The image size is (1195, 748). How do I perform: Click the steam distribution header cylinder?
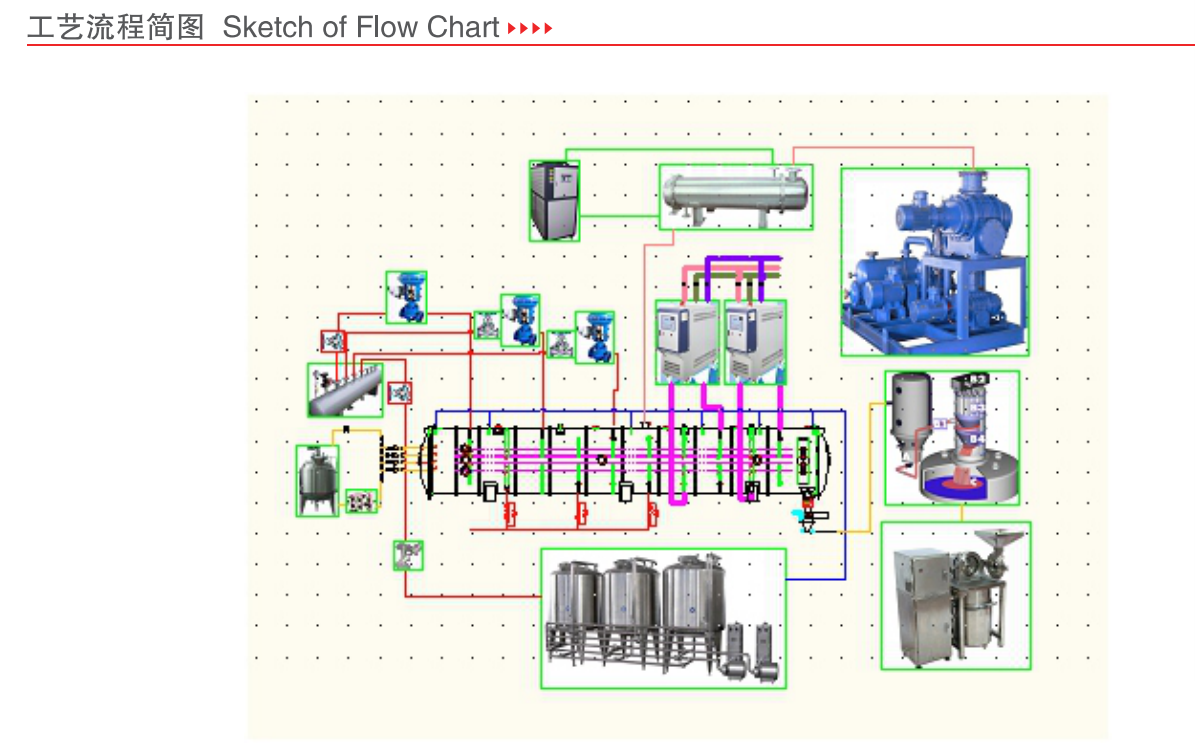(x=345, y=390)
